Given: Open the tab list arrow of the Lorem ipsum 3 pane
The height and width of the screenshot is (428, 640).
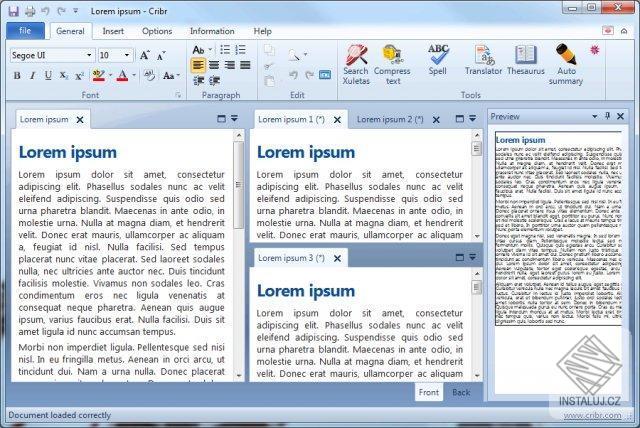Looking at the screenshot, I should click(x=472, y=257).
